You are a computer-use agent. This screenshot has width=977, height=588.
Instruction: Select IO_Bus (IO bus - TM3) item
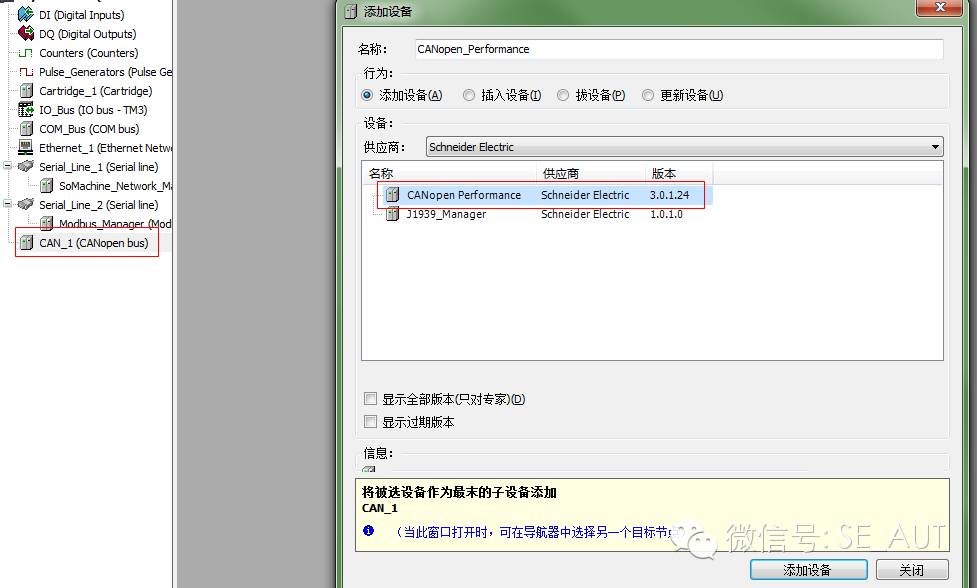click(93, 110)
